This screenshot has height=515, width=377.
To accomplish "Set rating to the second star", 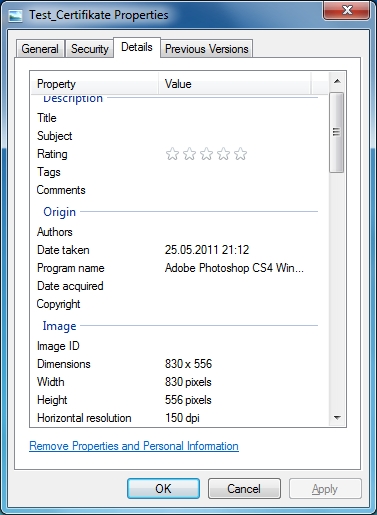I will pyautogui.click(x=189, y=154).
